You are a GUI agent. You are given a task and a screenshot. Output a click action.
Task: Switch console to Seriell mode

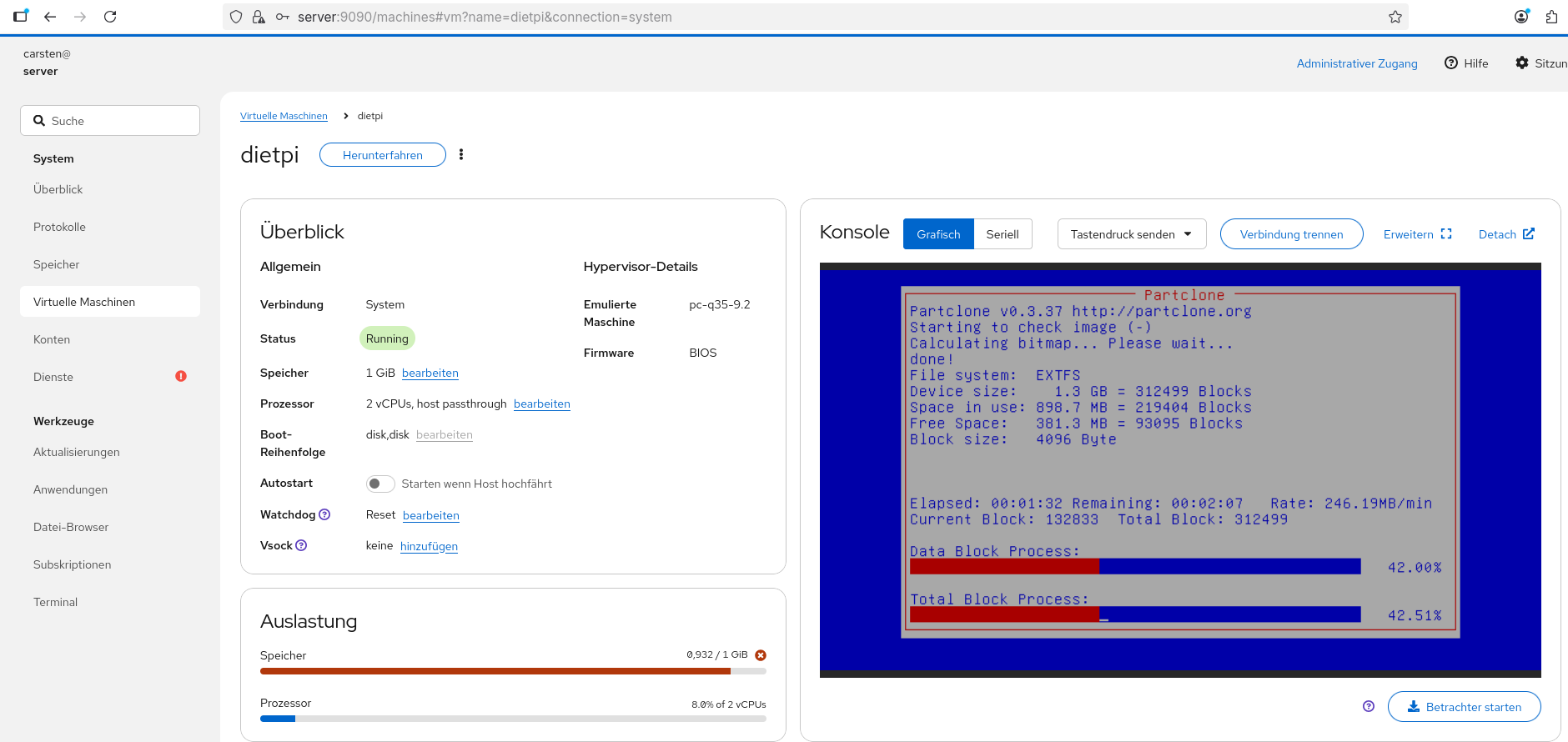click(x=1002, y=234)
